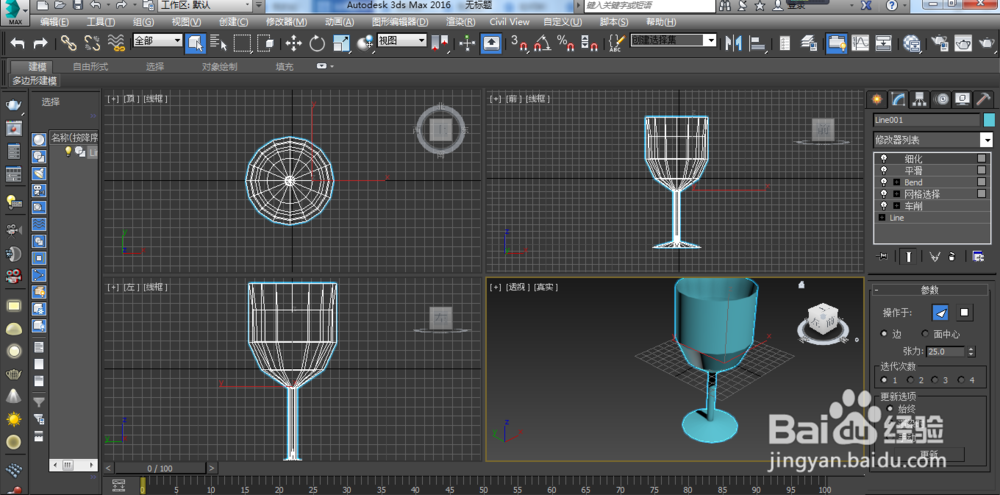Open the Utilities hammer panel tab
The height and width of the screenshot is (495, 1000).
[x=983, y=100]
